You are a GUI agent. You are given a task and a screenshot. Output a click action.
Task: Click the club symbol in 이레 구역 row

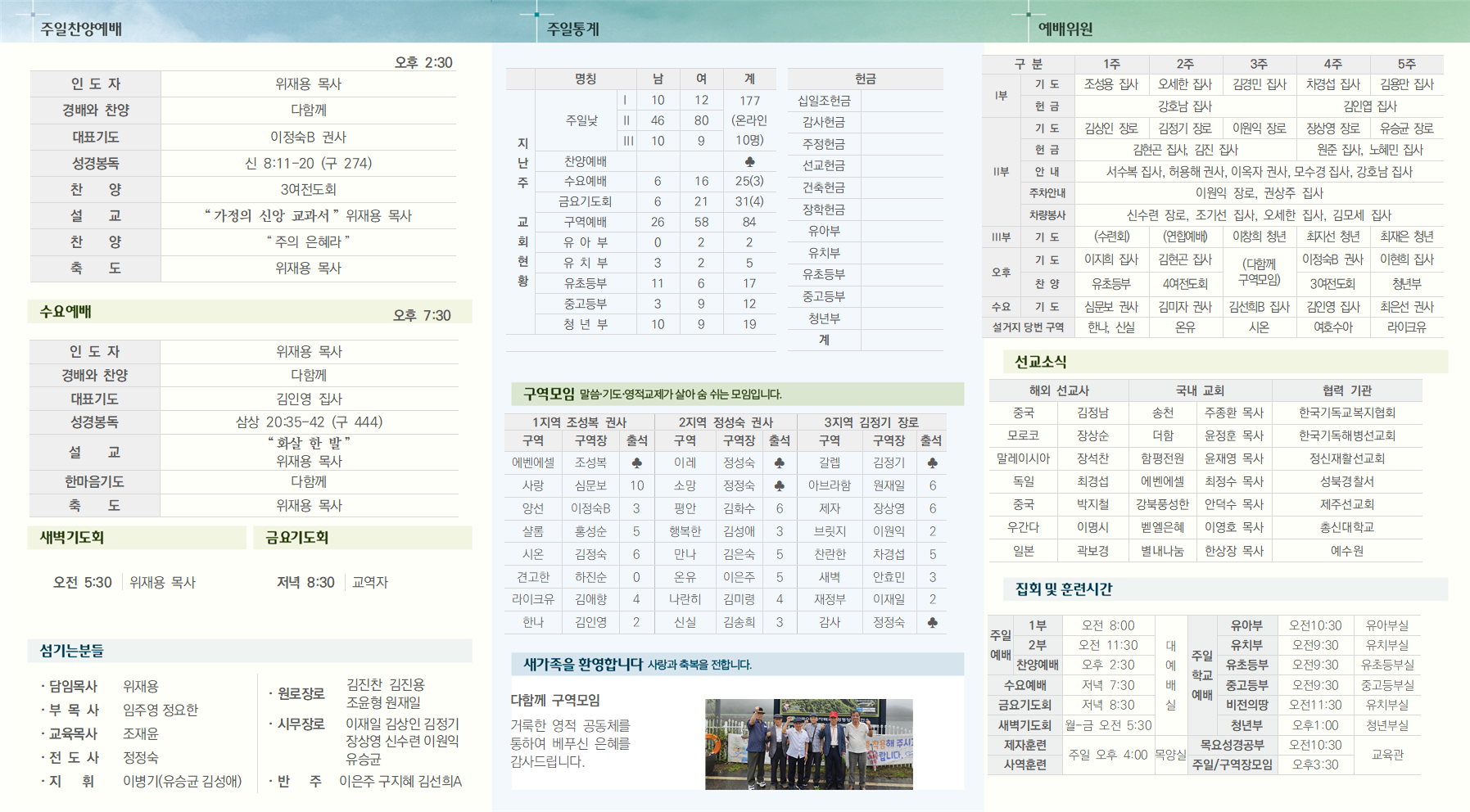(x=779, y=462)
